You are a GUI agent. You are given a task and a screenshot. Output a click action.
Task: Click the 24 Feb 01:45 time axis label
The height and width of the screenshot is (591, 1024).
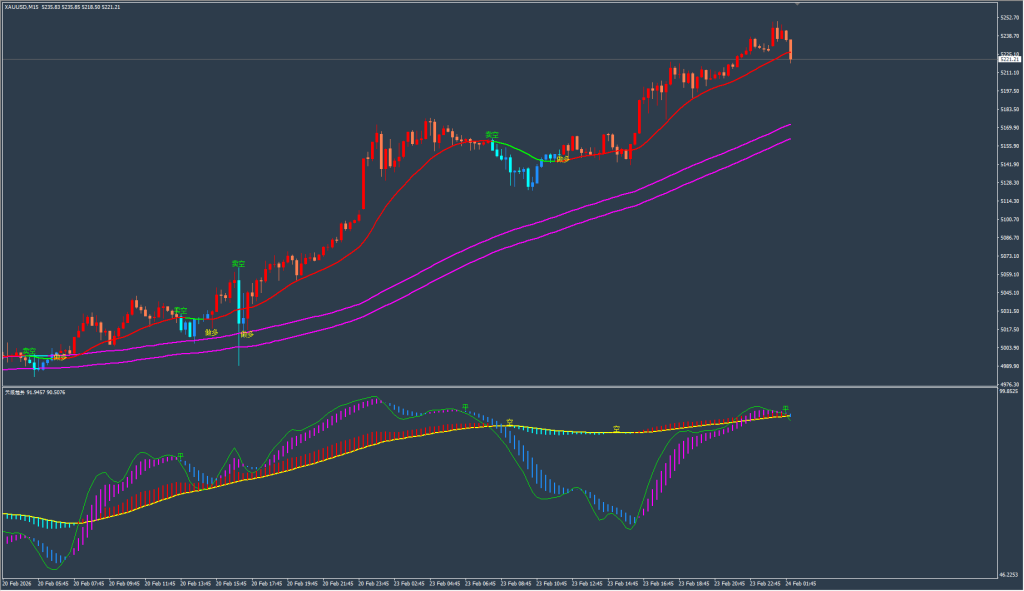tap(799, 583)
